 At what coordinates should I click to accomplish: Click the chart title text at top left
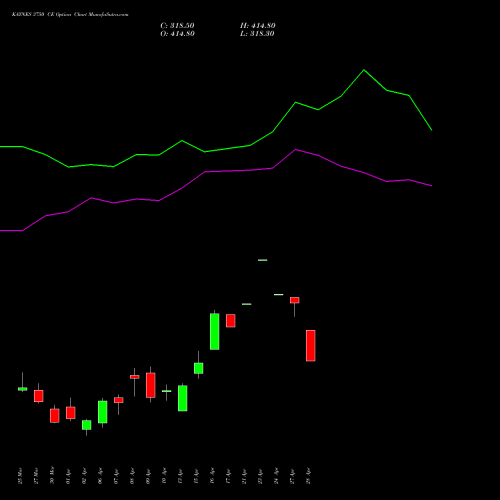click(70, 15)
